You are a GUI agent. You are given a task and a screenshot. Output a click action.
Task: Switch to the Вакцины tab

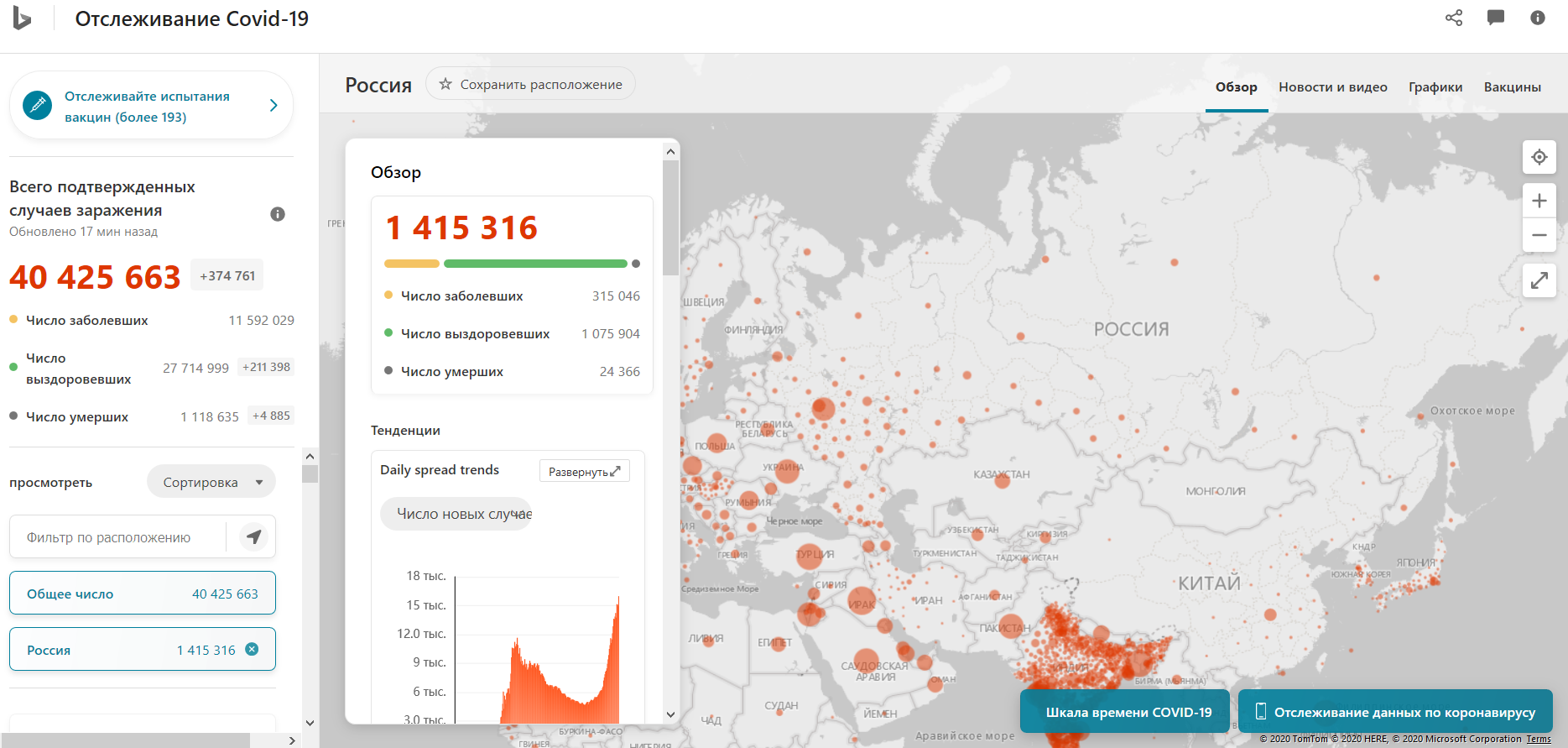1512,87
